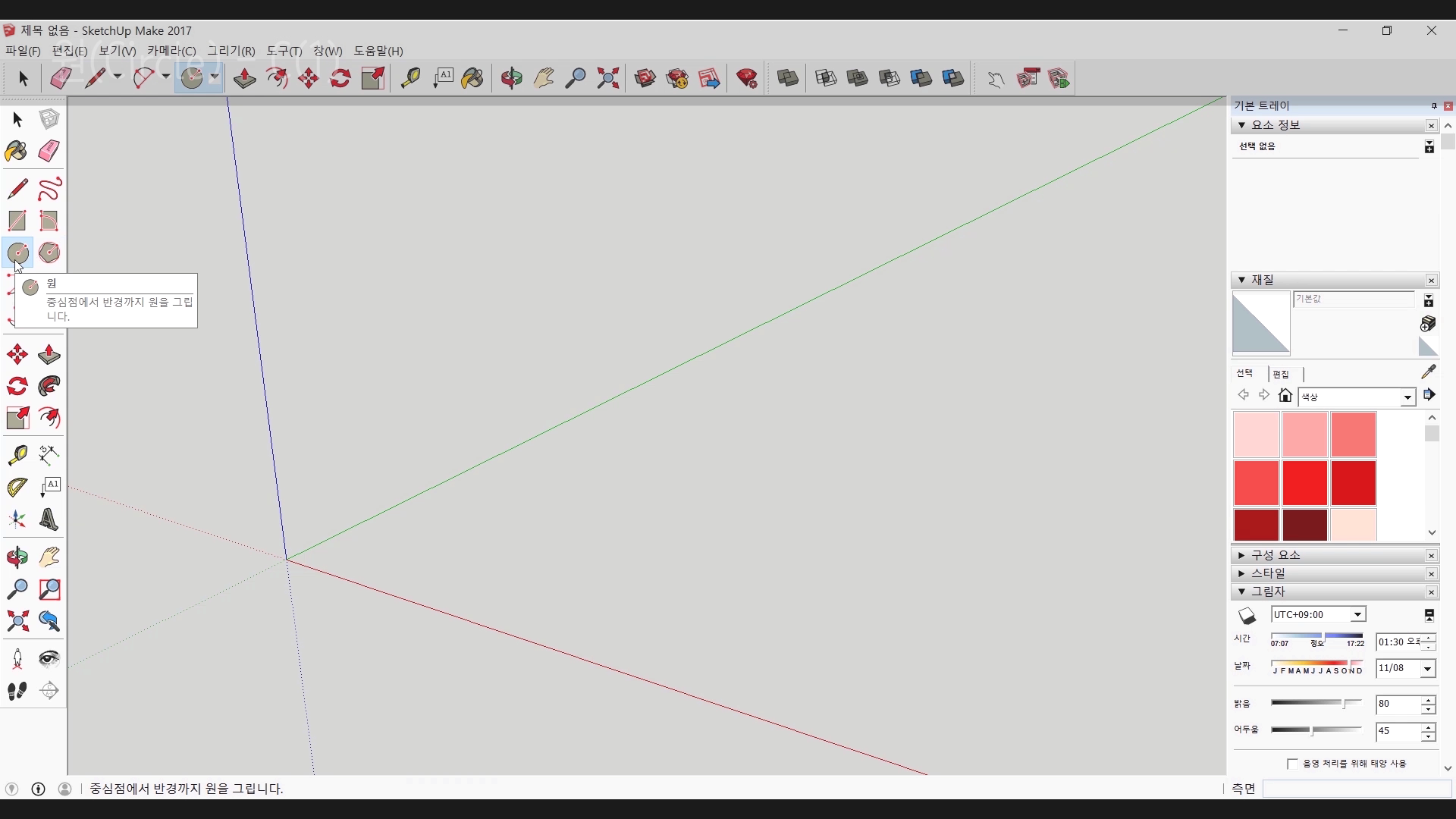Image resolution: width=1456 pixels, height=819 pixels.
Task: Choose the Freehand drawing tool
Action: (x=49, y=189)
